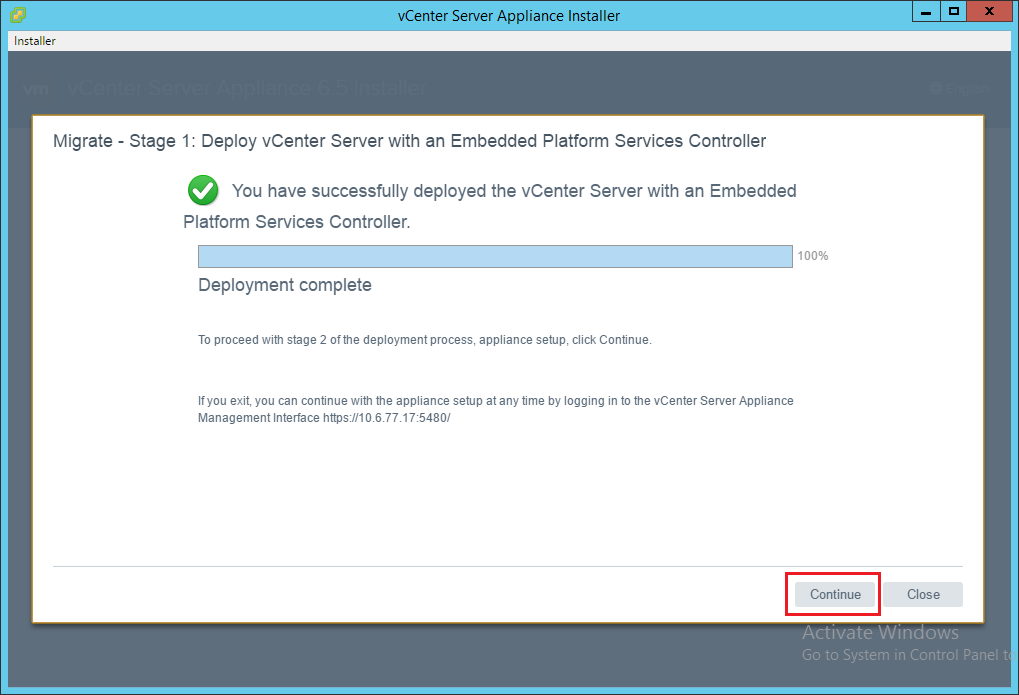Viewport: 1019px width, 695px height.
Task: Close the vCenter Server Appliance Installer window
Action: point(989,12)
